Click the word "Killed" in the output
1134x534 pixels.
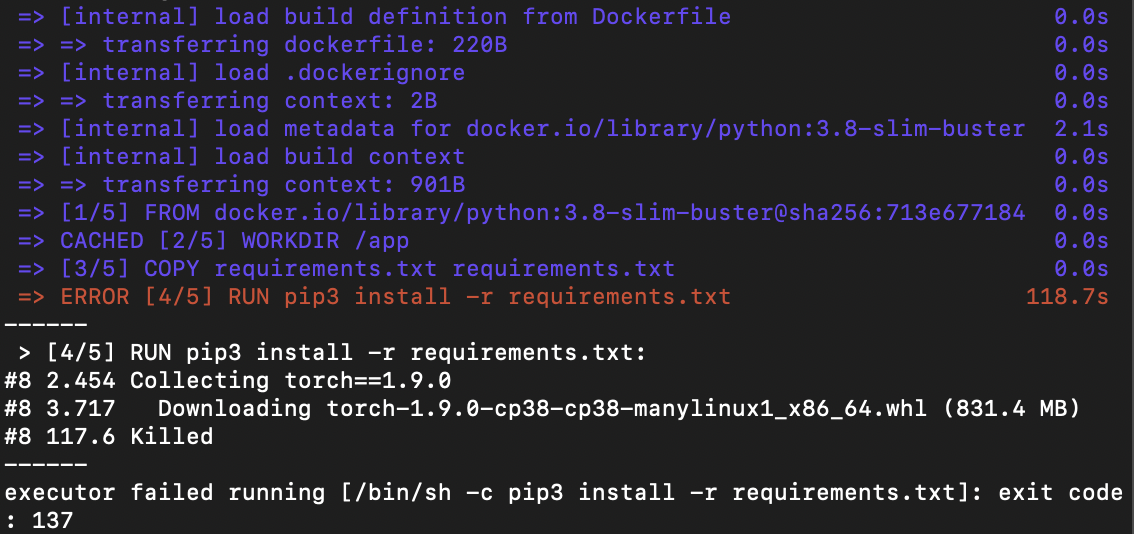click(x=172, y=437)
